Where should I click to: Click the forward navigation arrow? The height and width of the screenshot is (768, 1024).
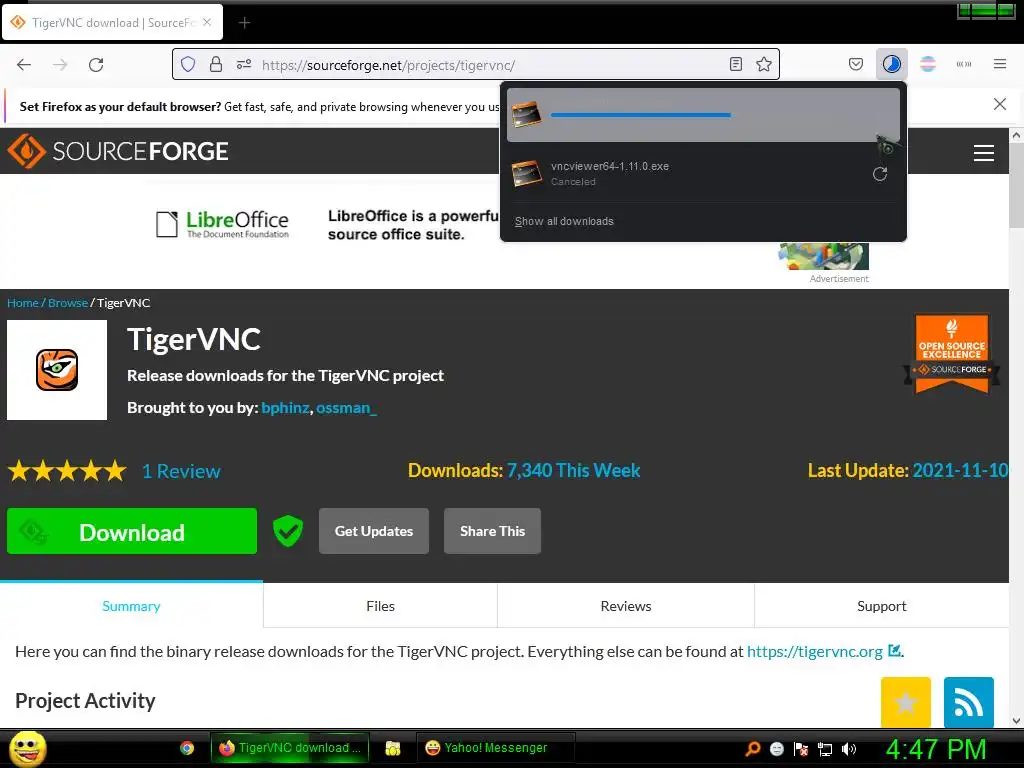pyautogui.click(x=60, y=65)
